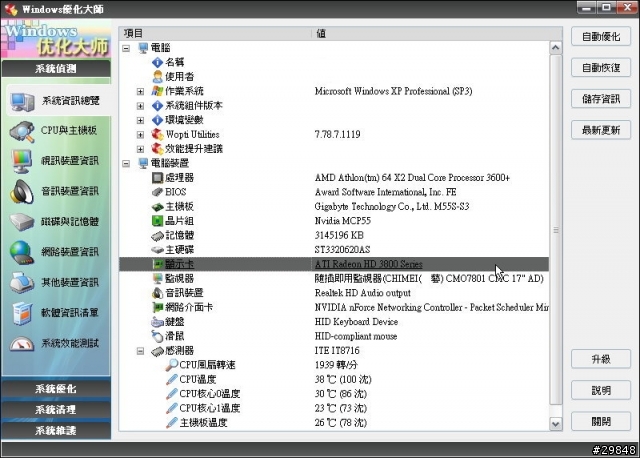This screenshot has height=458, width=640.
Task: Click the 主硬碟 hard disk icon
Action: 157,250
